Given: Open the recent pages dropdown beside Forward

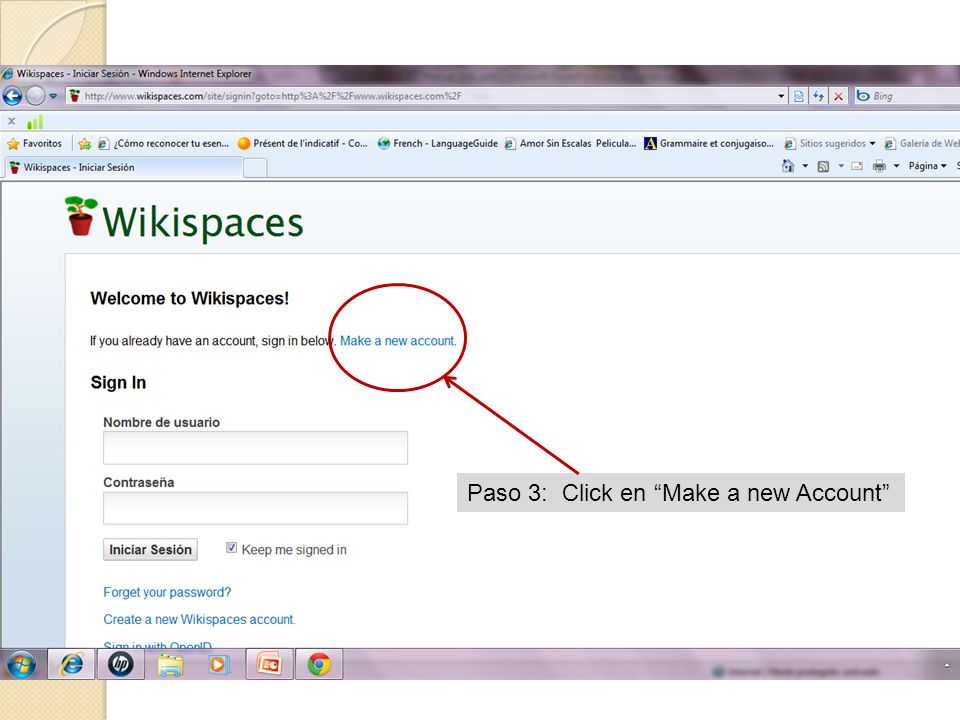Looking at the screenshot, I should (x=53, y=96).
